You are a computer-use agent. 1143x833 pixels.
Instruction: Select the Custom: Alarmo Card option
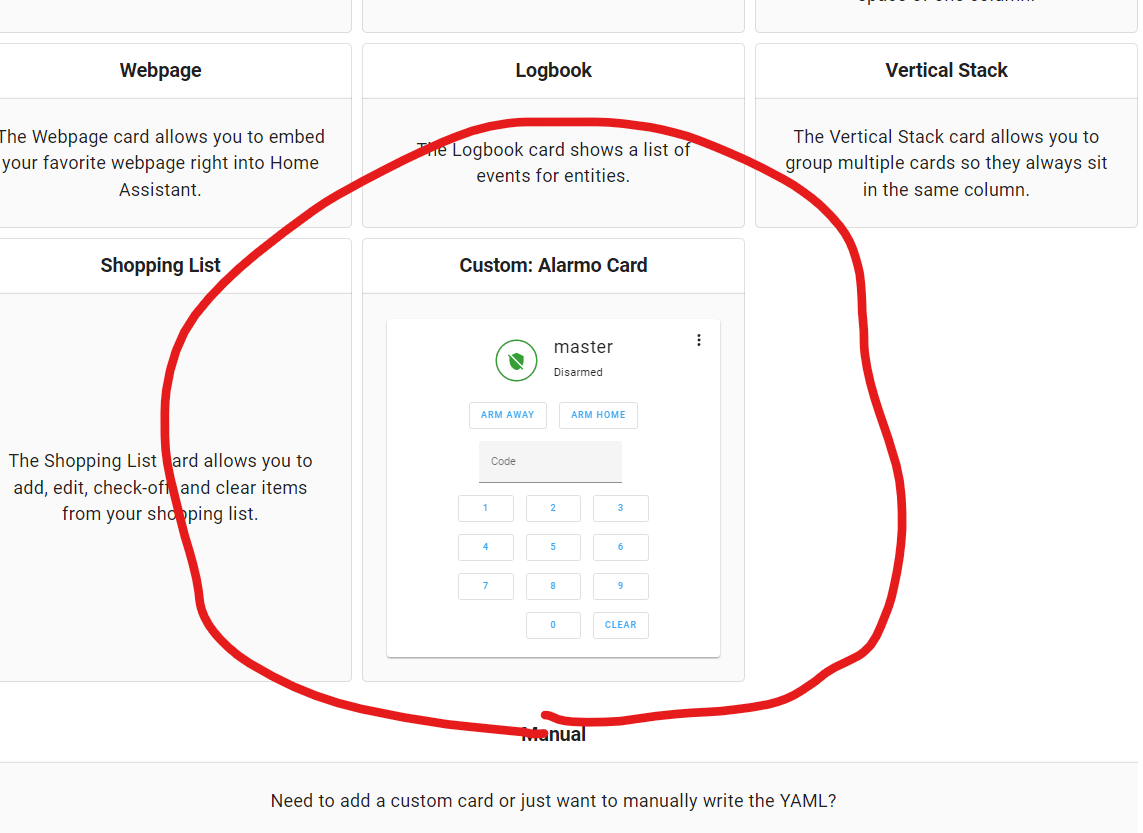click(553, 265)
